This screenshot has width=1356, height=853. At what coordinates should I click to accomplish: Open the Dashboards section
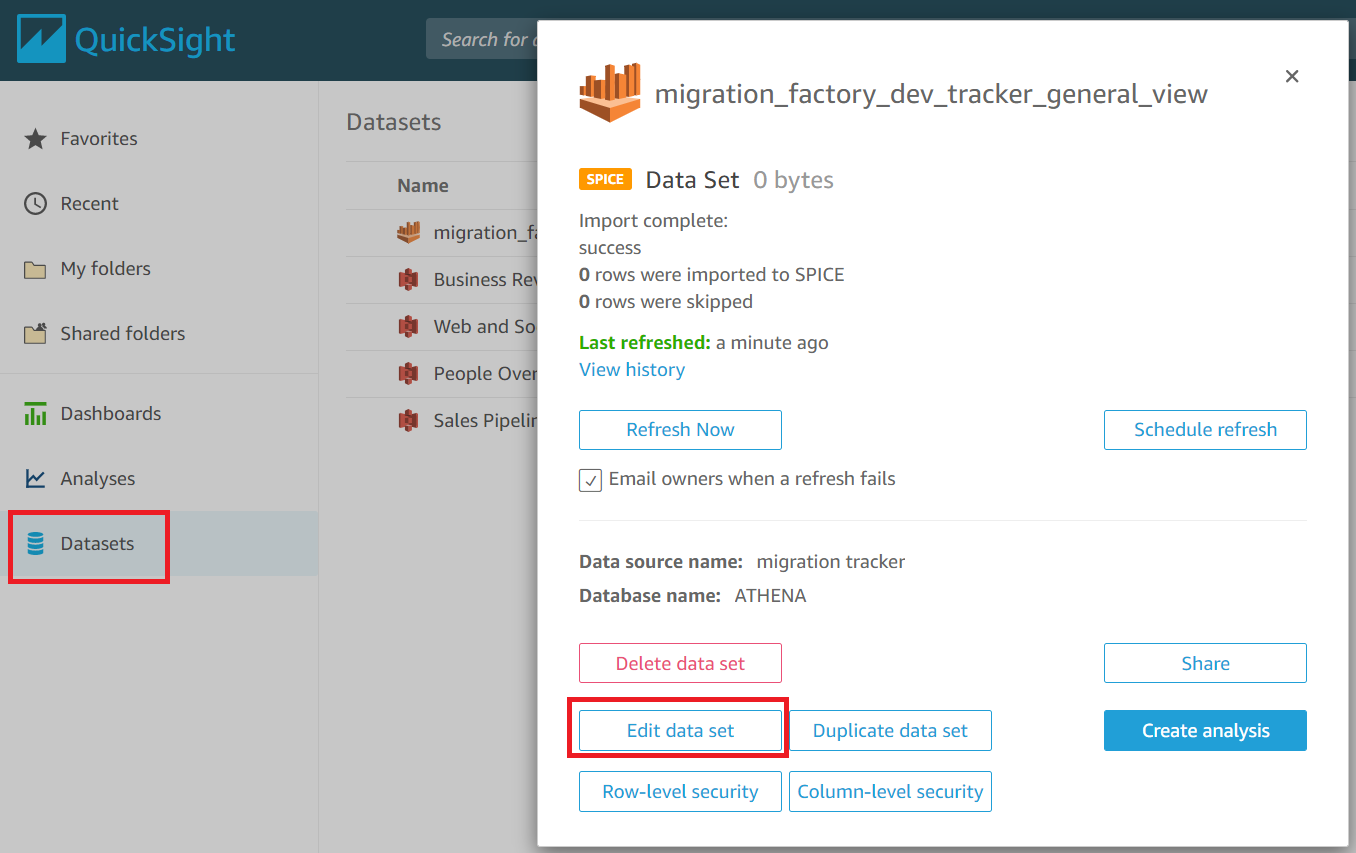coord(110,414)
